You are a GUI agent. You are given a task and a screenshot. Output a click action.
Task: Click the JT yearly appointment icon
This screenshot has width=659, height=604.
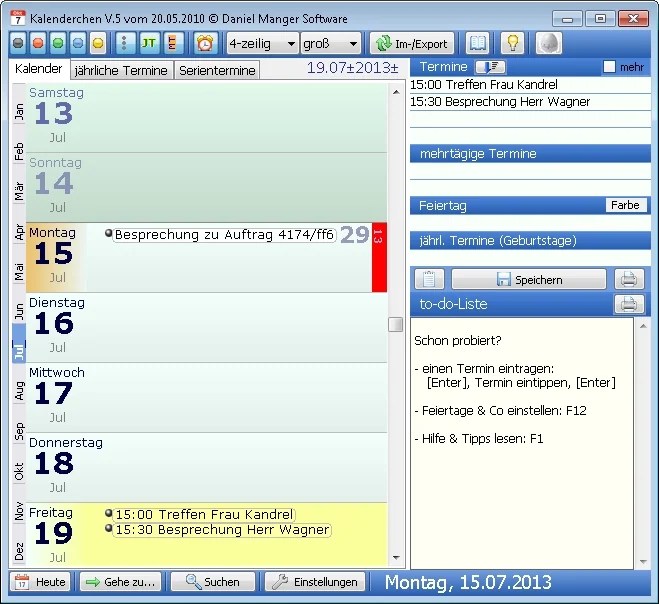148,43
